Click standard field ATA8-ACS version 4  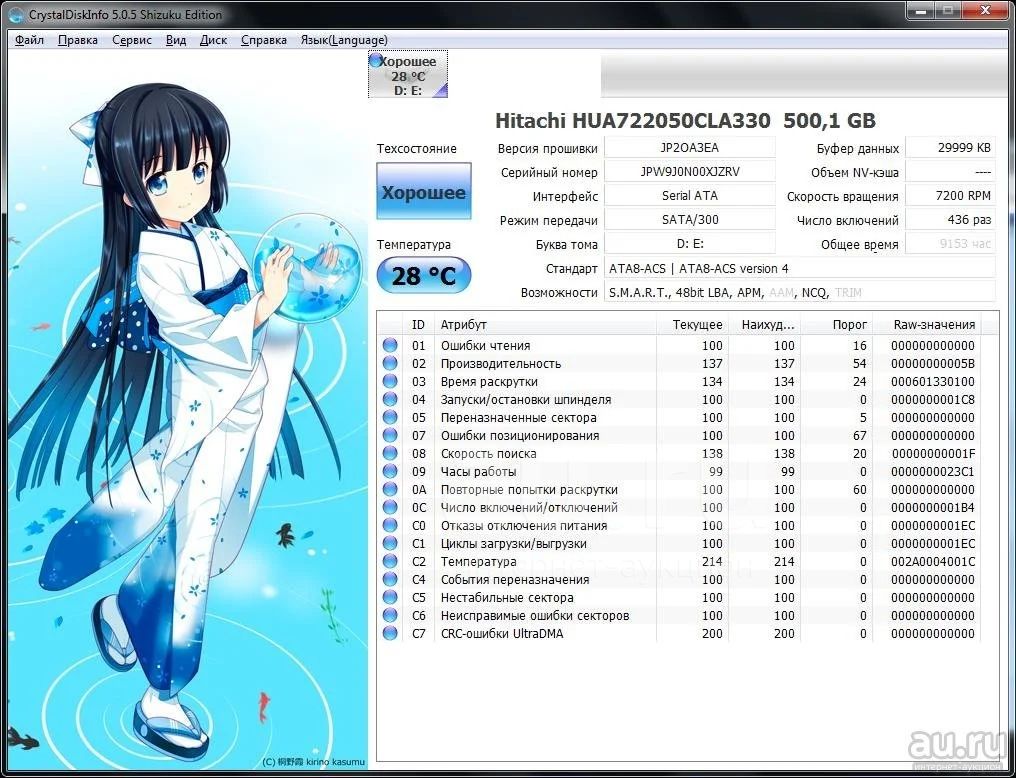coord(800,268)
